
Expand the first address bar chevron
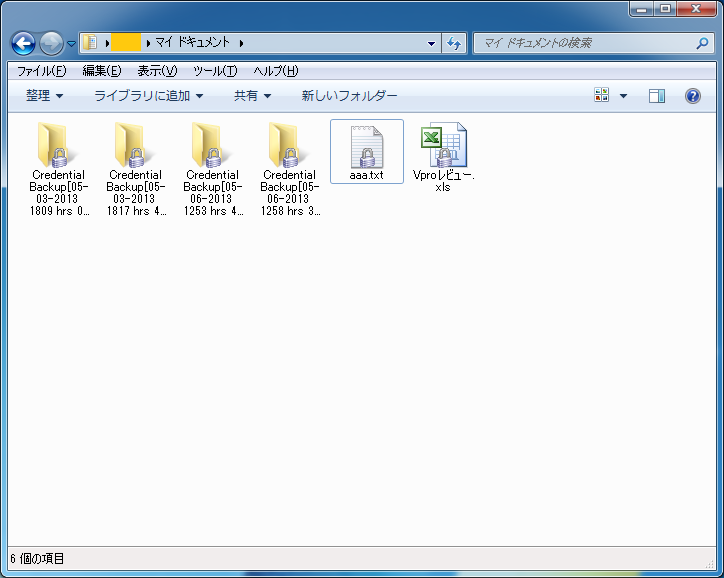coord(107,43)
